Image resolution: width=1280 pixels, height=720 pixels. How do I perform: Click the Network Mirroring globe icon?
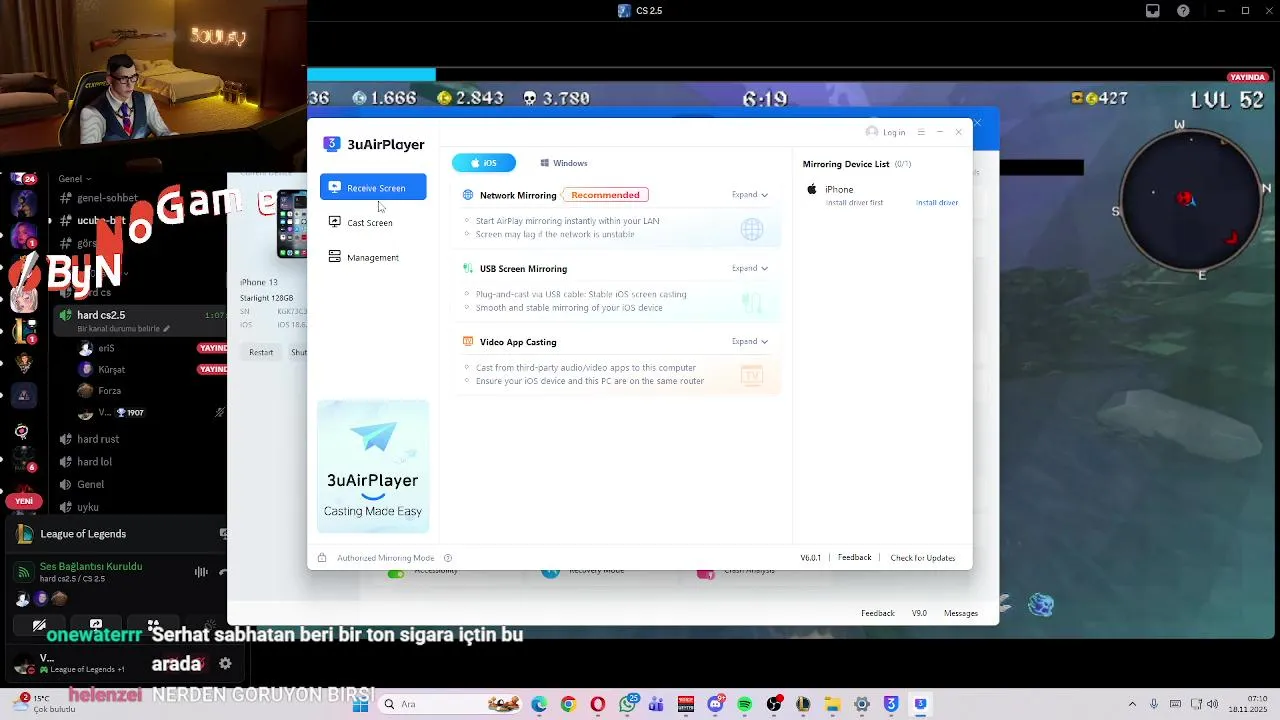pyautogui.click(x=751, y=229)
